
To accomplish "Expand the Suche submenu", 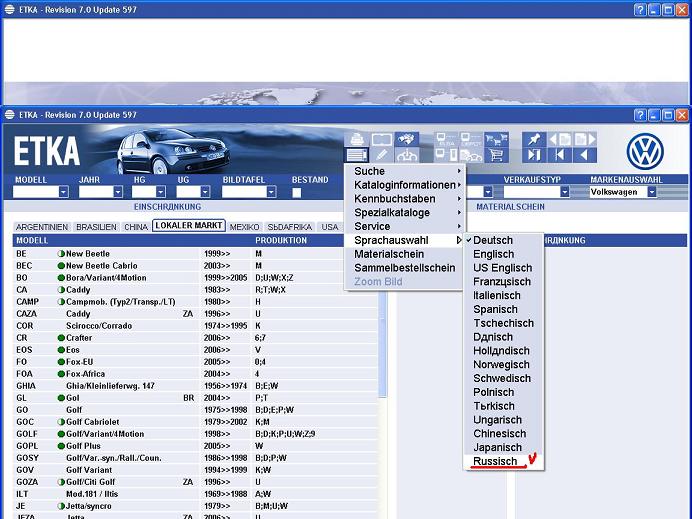I will pos(403,171).
